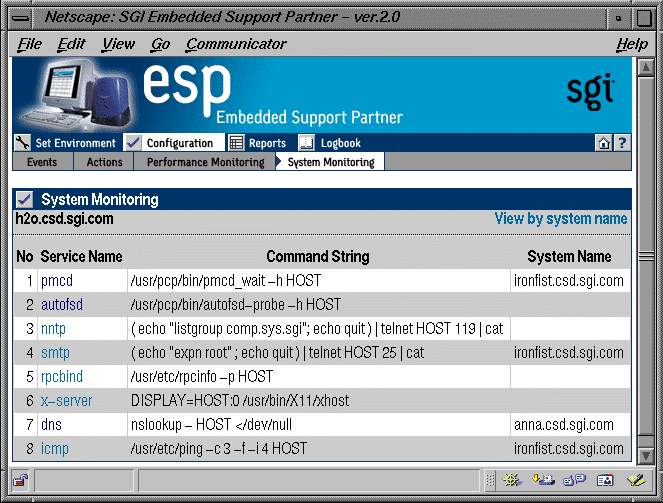
Task: Click the rpcinfo command string cell
Action: click(x=319, y=376)
